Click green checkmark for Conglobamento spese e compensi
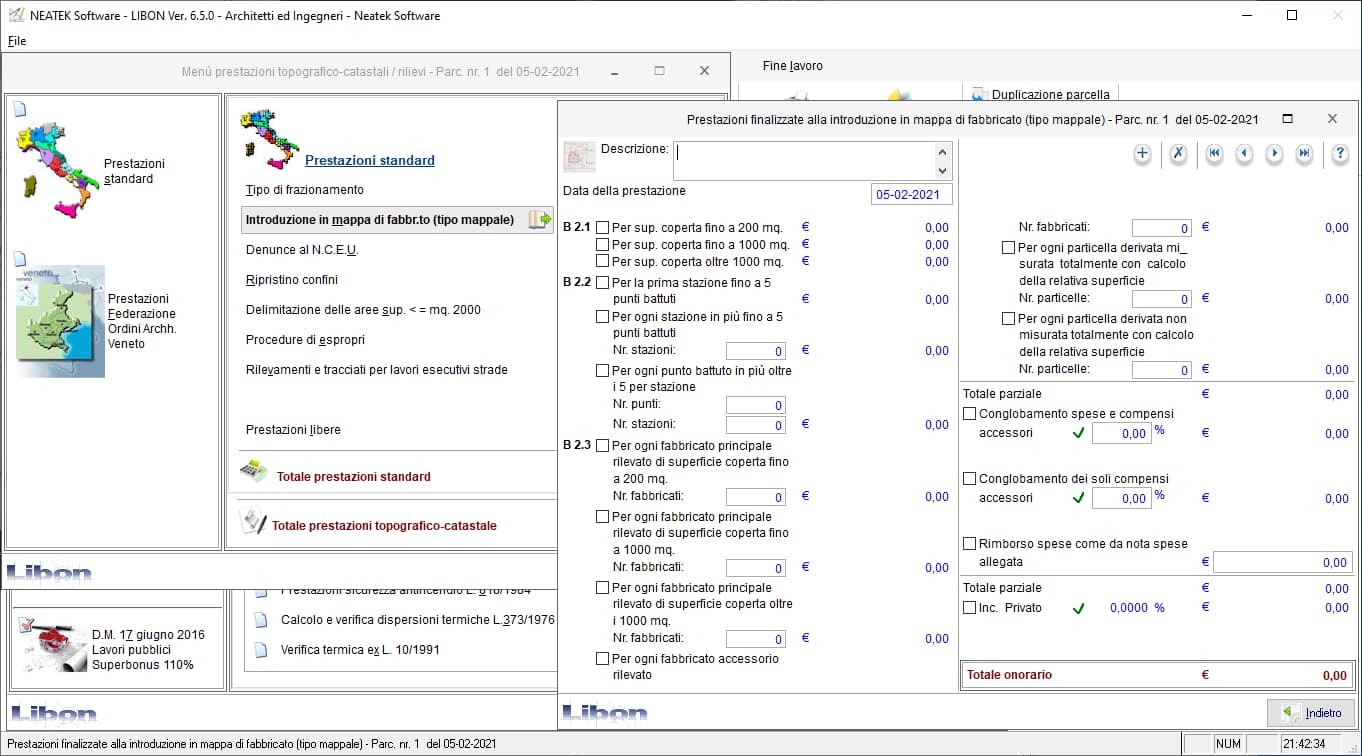1362x756 pixels. 1078,433
